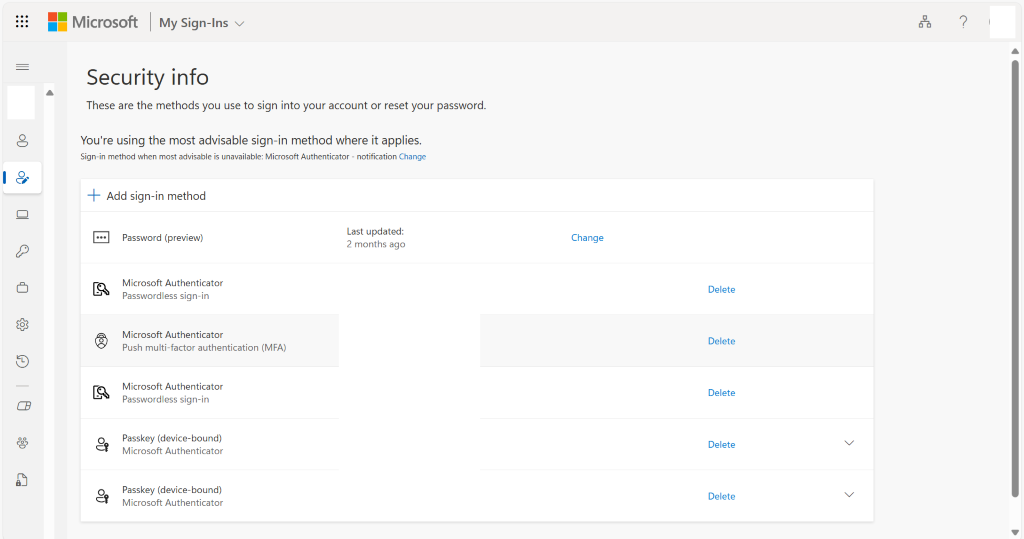This screenshot has width=1024, height=539.
Task: Click the first Passkey row person-key icon
Action: point(102,444)
